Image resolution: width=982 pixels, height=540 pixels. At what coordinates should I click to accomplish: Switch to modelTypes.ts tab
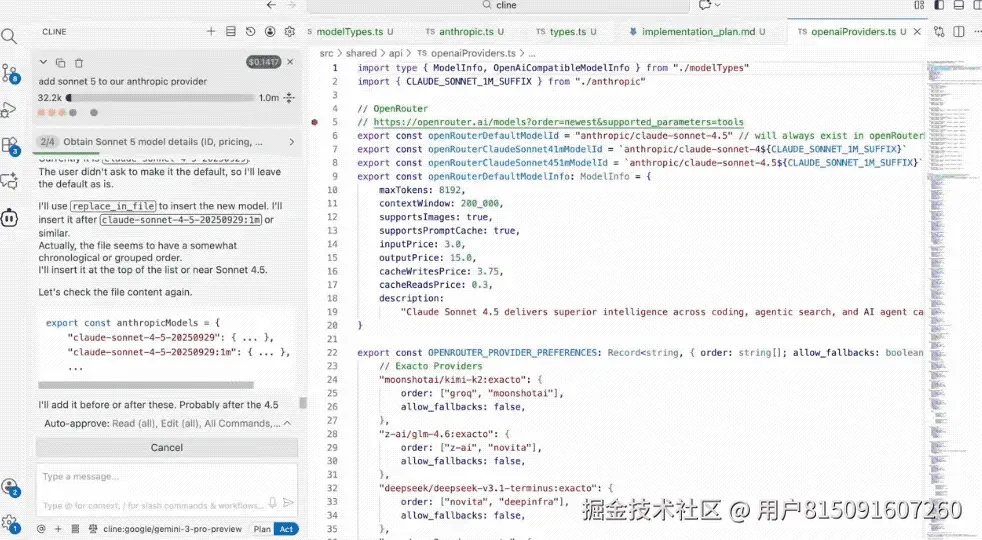coord(350,31)
